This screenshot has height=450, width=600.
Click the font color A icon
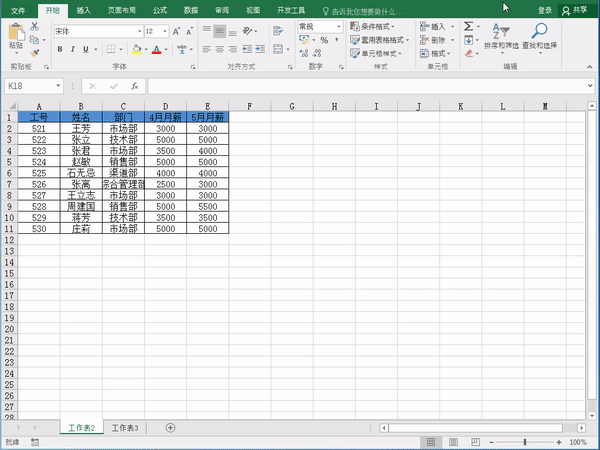(x=156, y=48)
